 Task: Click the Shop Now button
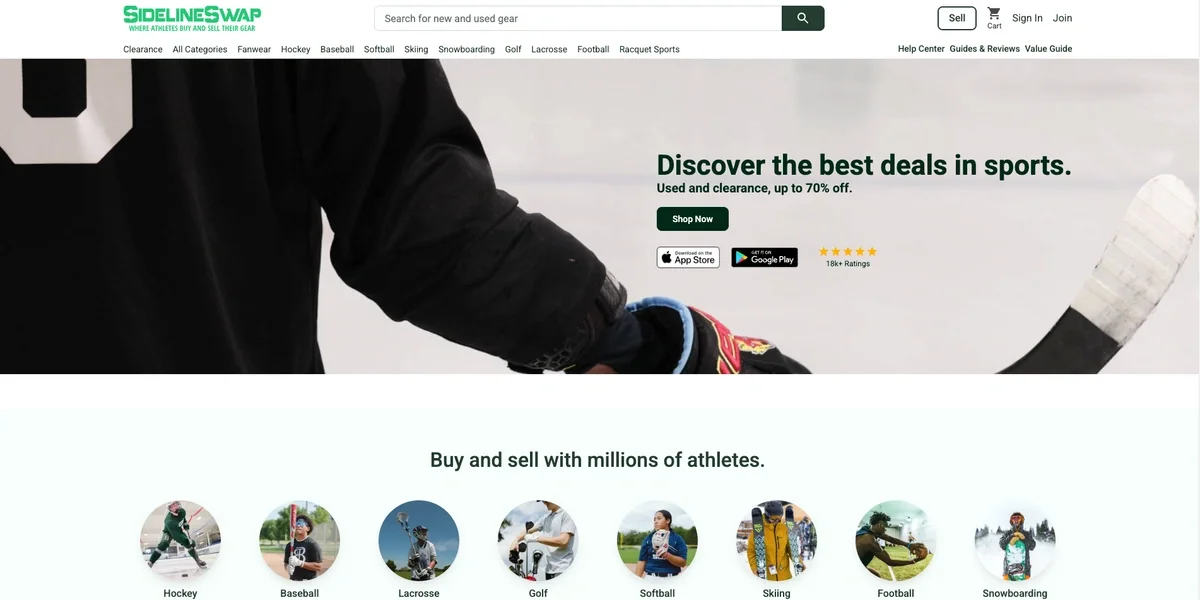(x=692, y=219)
